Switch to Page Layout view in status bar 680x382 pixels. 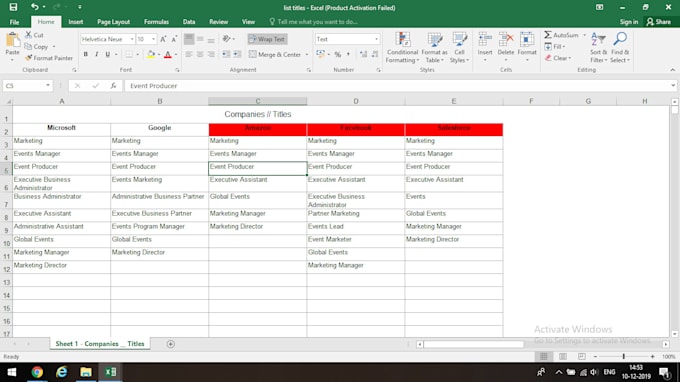(562, 356)
